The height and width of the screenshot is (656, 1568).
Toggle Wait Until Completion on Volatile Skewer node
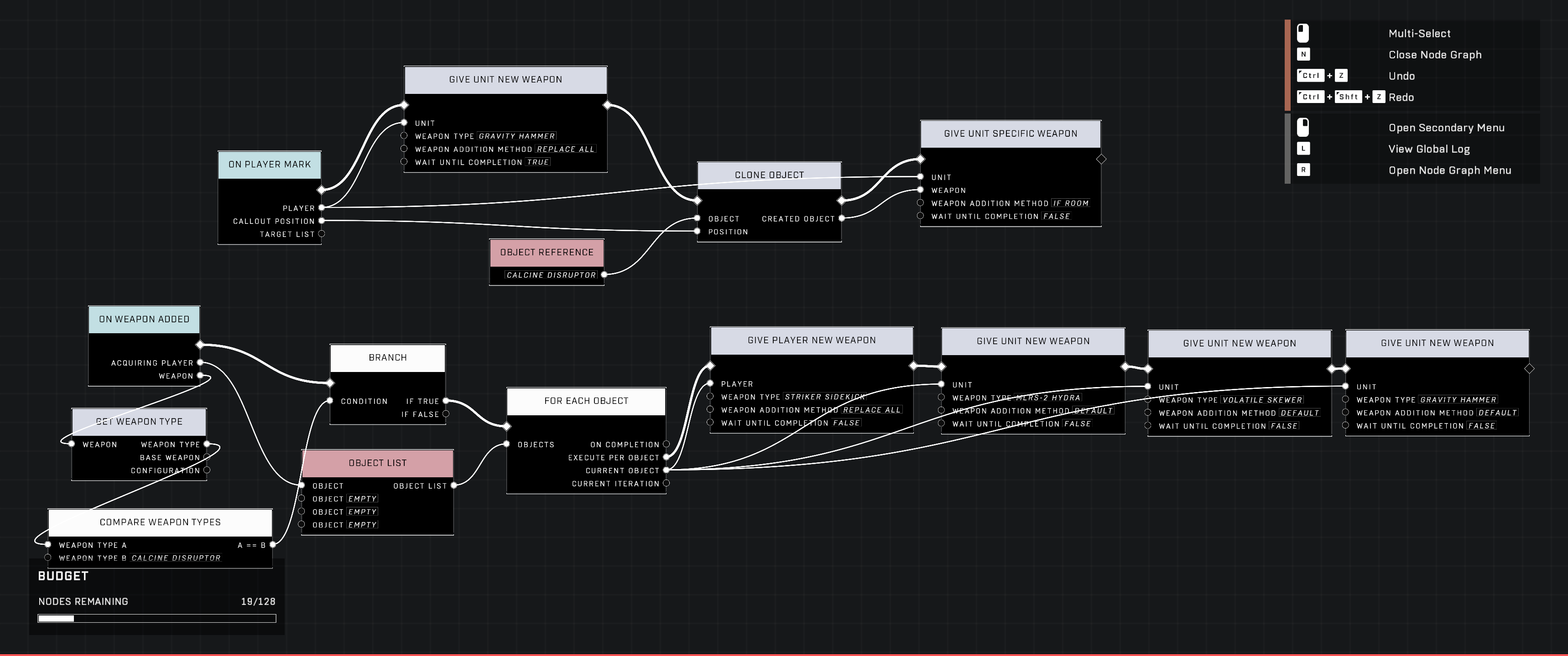click(1284, 426)
